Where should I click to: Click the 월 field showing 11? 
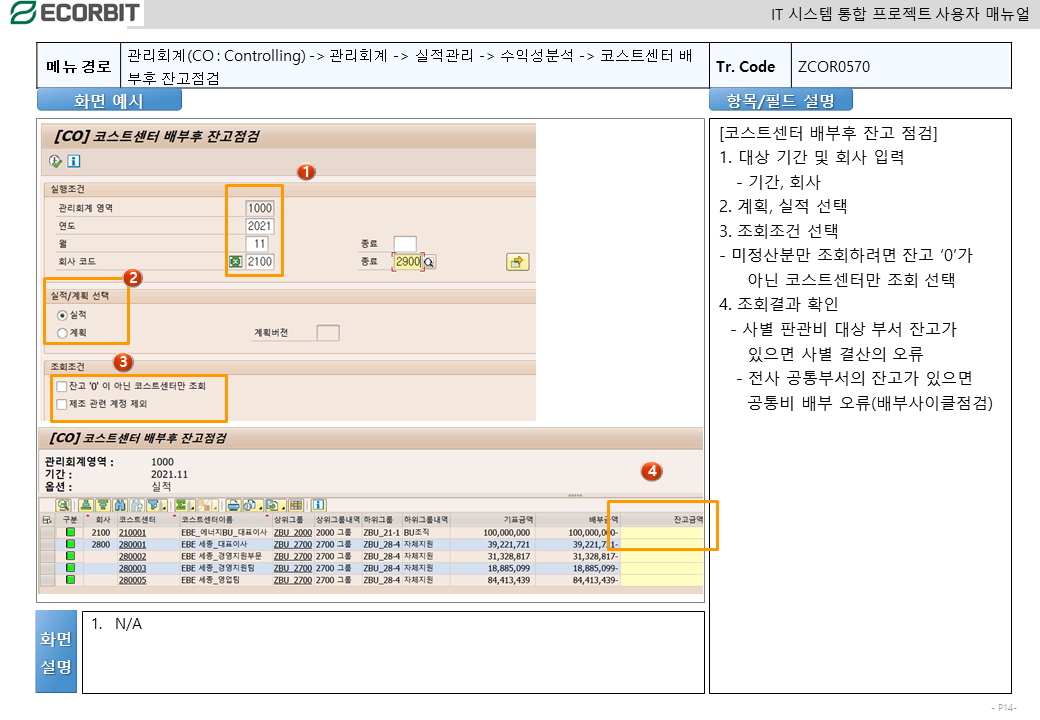[x=257, y=244]
